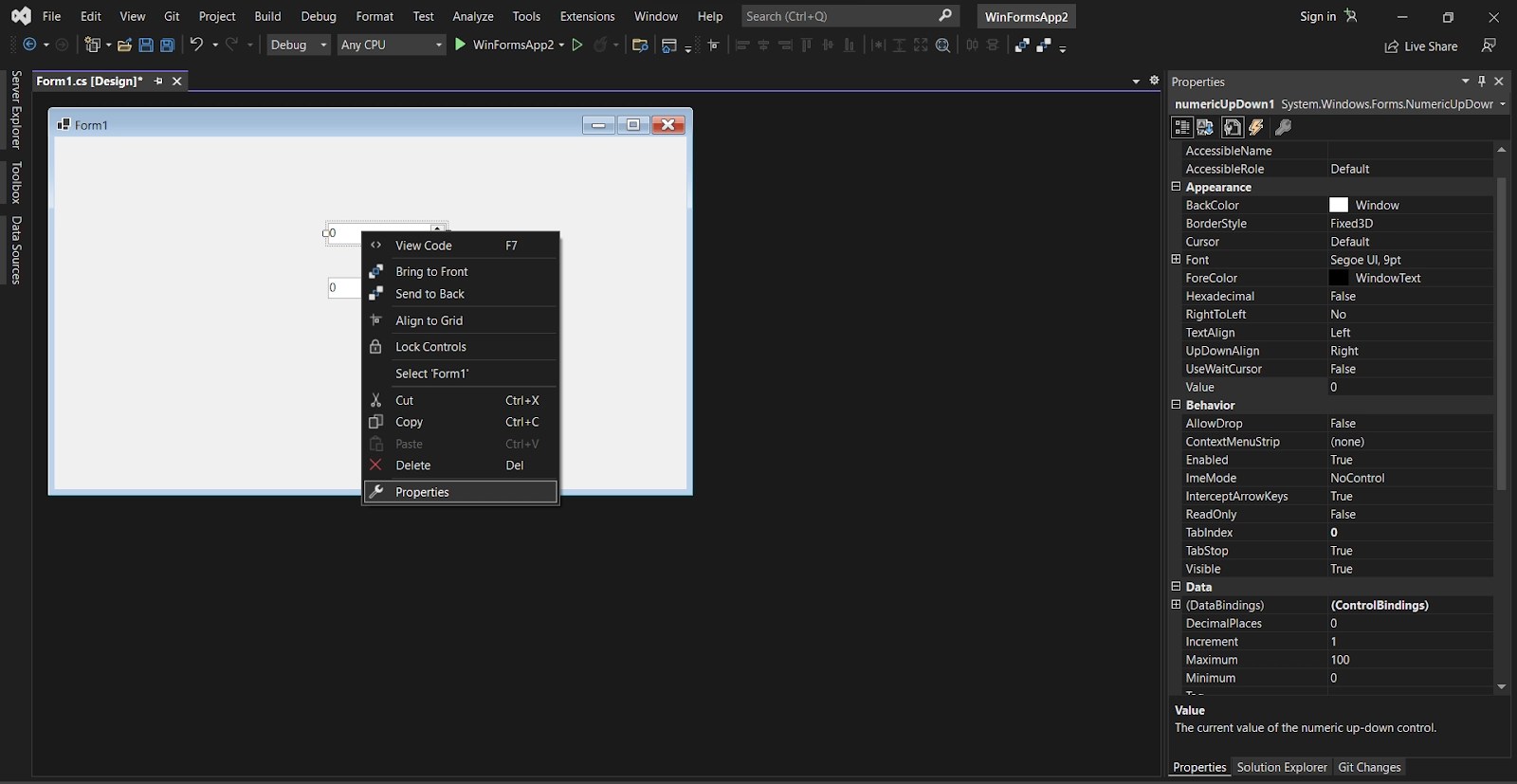The height and width of the screenshot is (784, 1517).
Task: Click Categorized view icon in Properties
Action: coord(1181,127)
